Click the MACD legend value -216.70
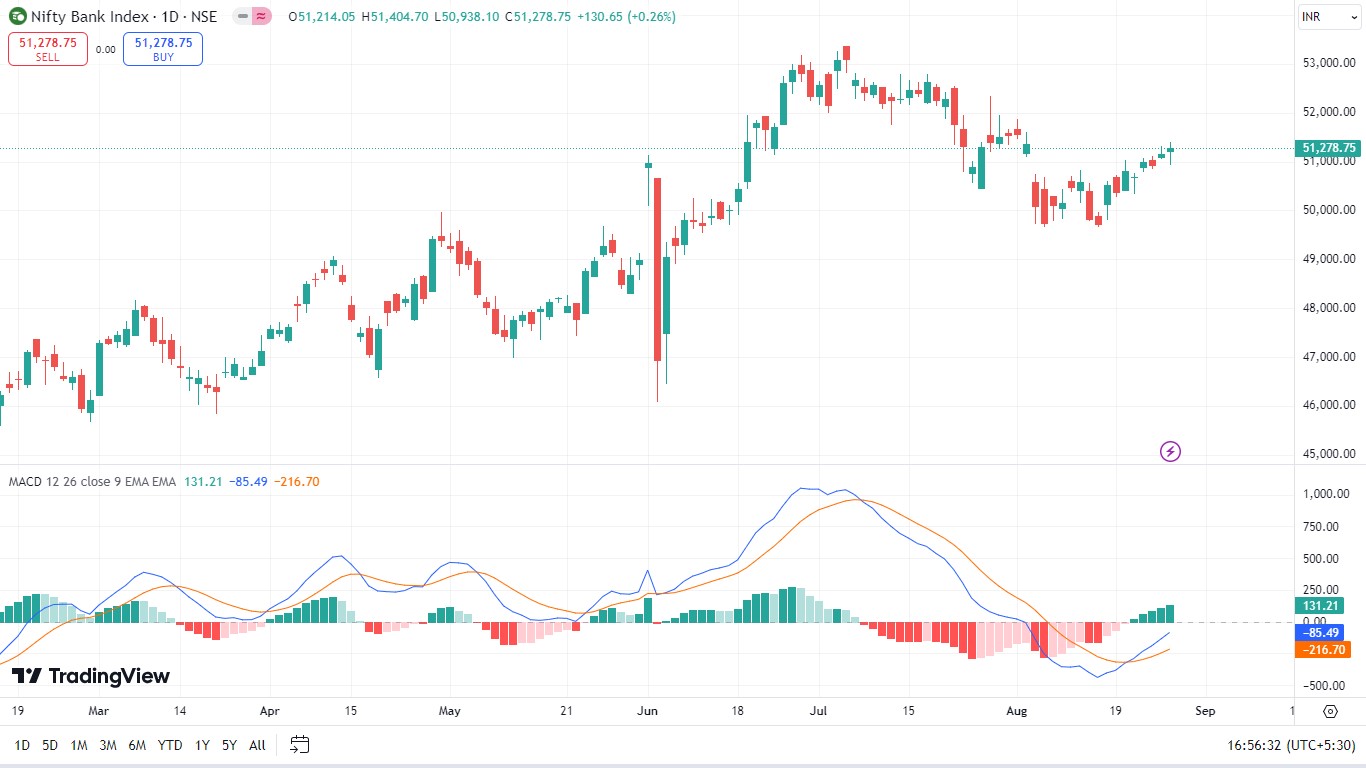 click(x=296, y=481)
